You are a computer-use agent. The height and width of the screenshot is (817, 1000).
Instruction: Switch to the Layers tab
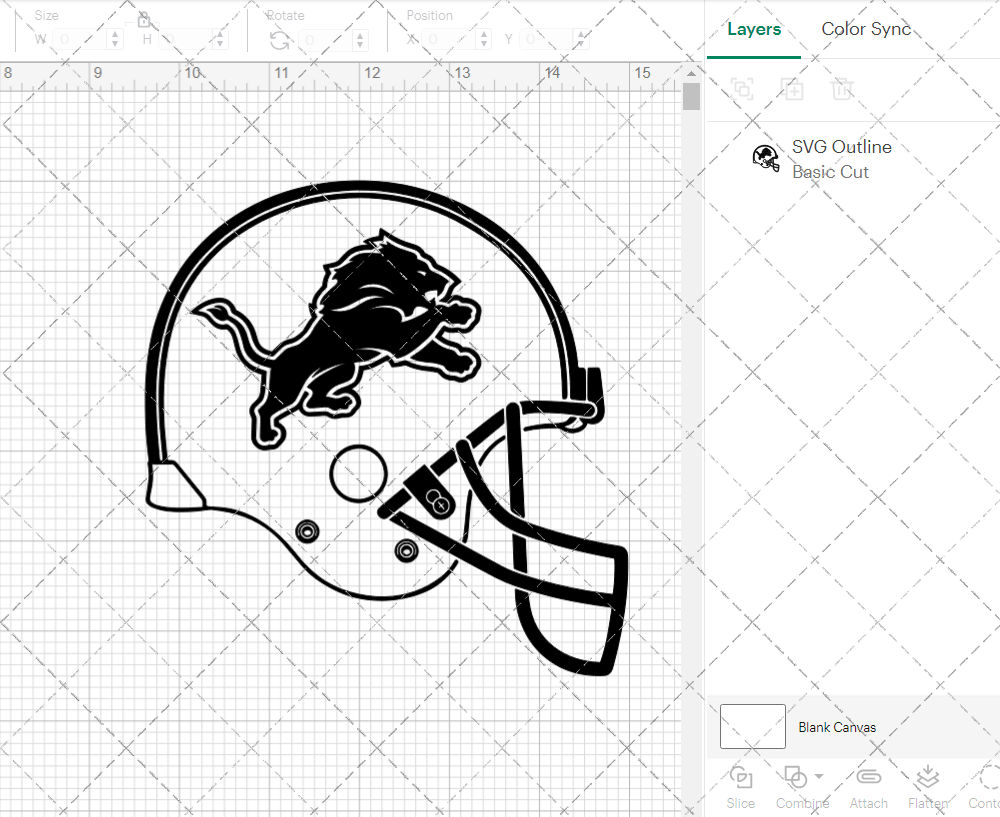754,29
